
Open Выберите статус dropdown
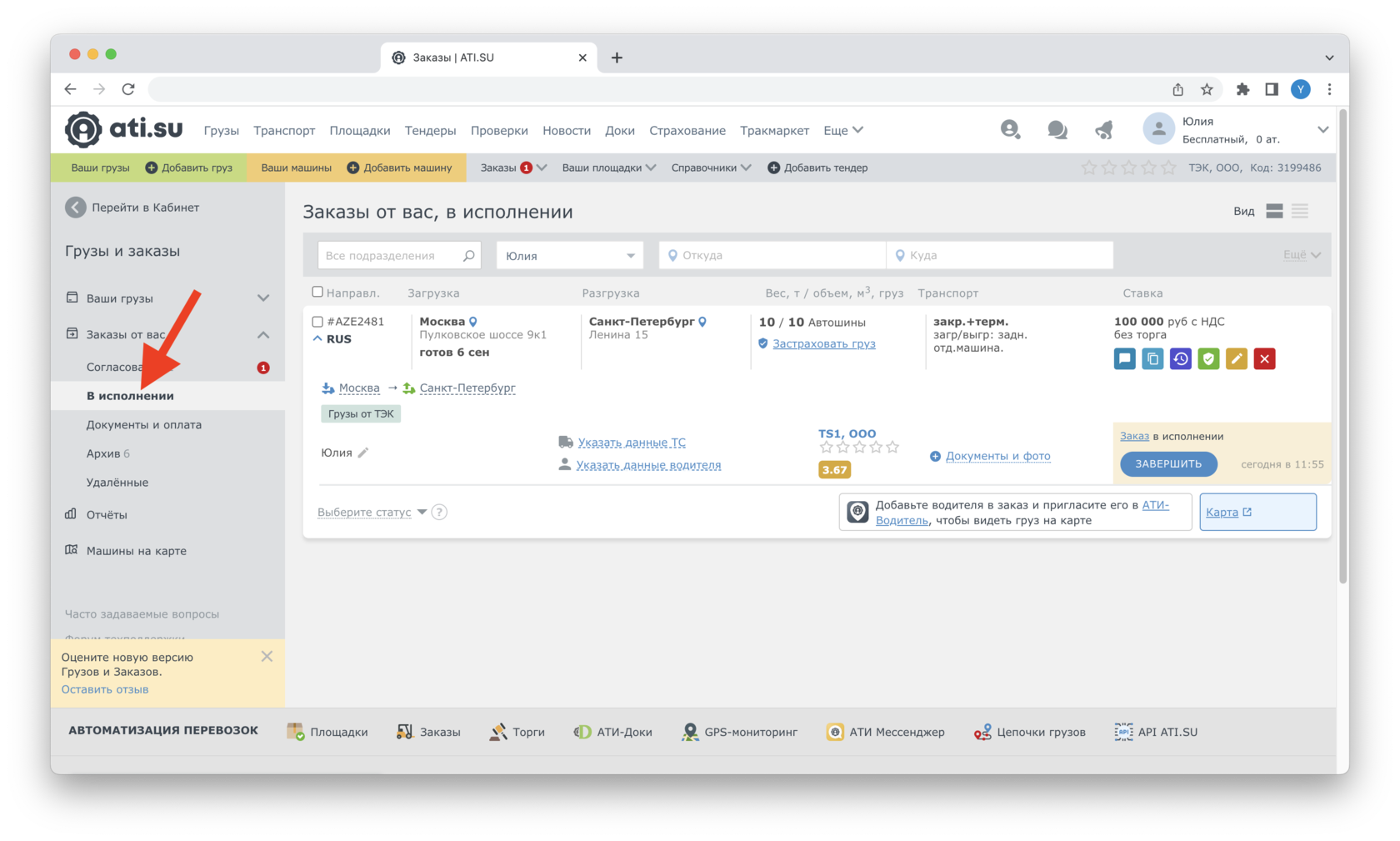(x=372, y=512)
